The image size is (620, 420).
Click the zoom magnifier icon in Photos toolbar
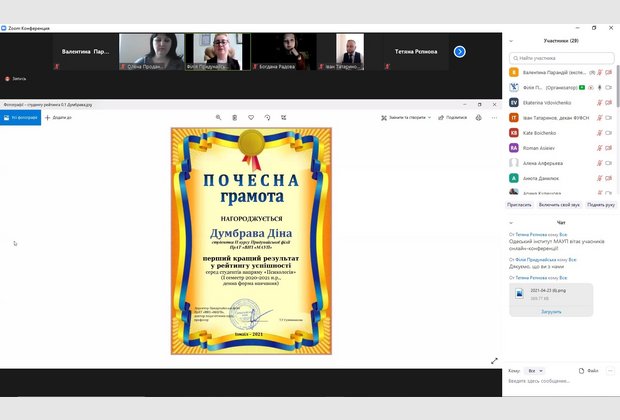[x=218, y=117]
